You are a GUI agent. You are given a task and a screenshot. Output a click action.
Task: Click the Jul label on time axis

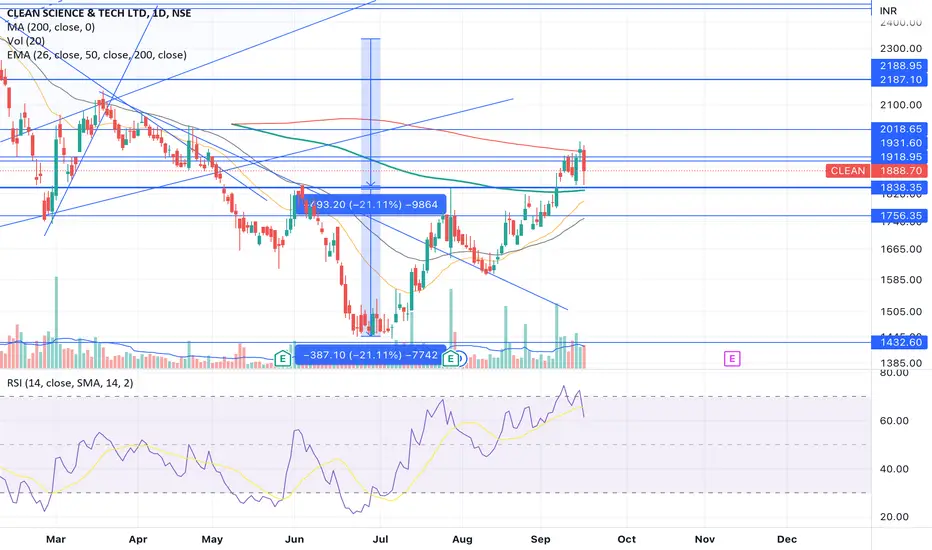[380, 539]
